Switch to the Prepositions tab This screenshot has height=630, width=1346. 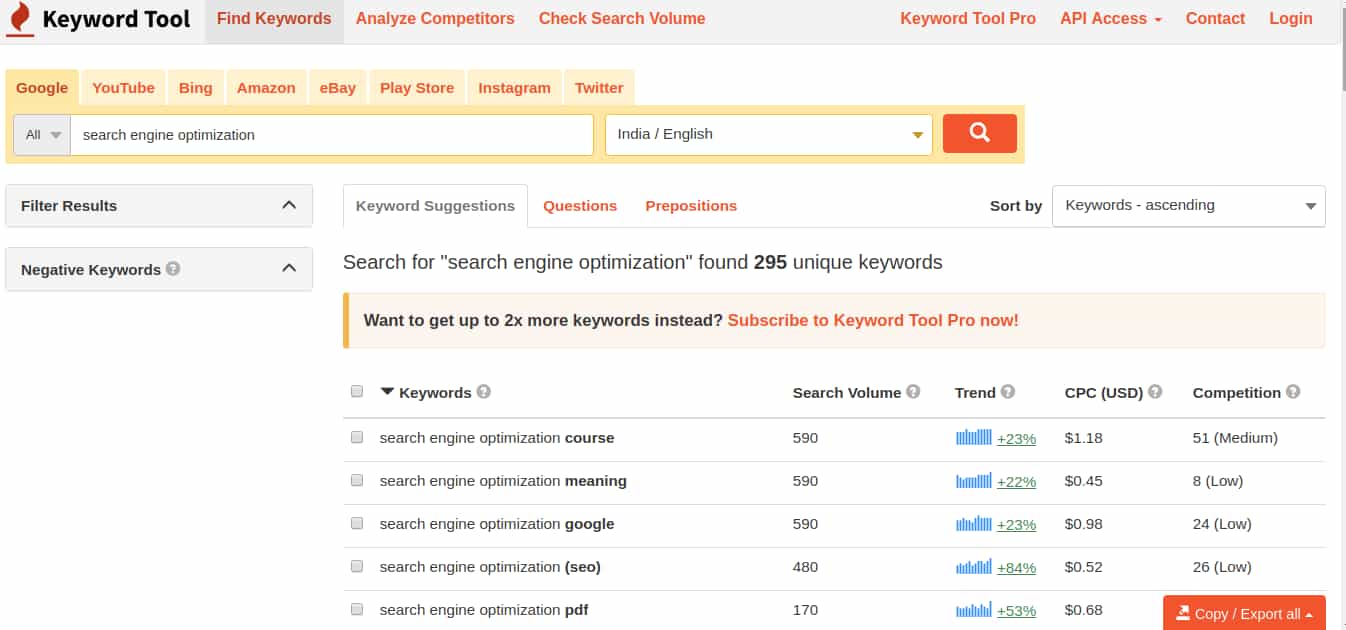691,205
